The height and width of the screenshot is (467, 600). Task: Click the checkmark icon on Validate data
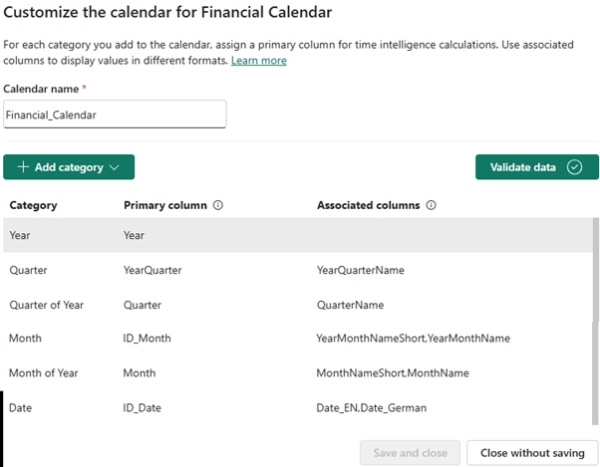tap(574, 167)
